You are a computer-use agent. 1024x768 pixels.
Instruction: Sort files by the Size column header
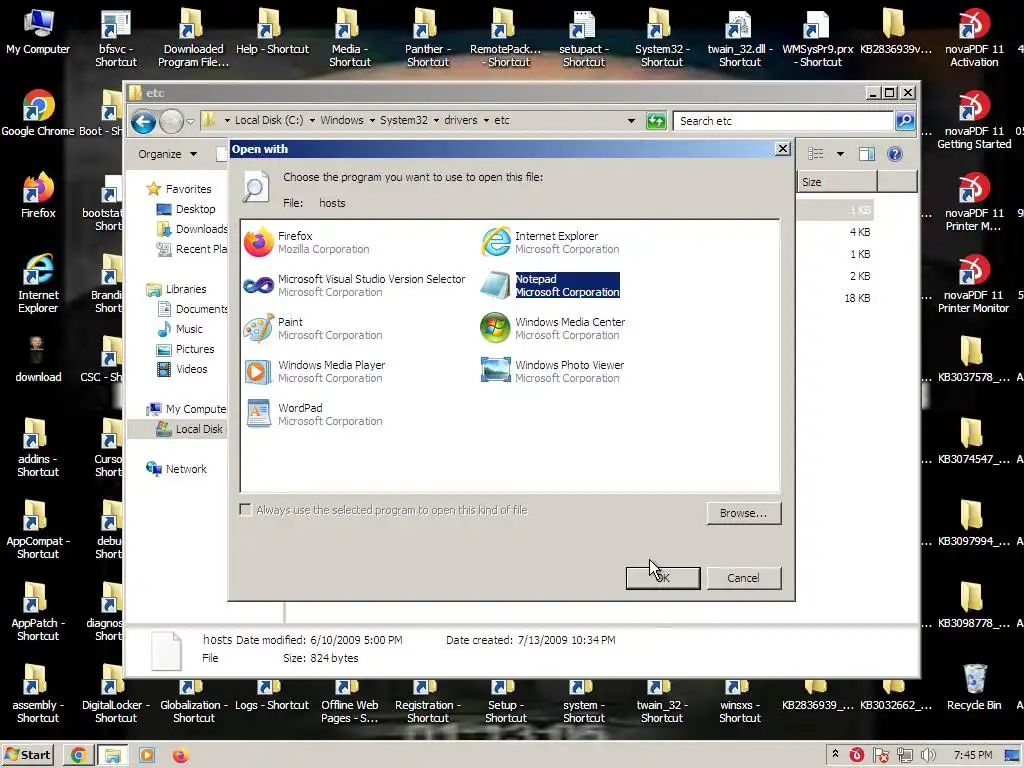pos(837,182)
